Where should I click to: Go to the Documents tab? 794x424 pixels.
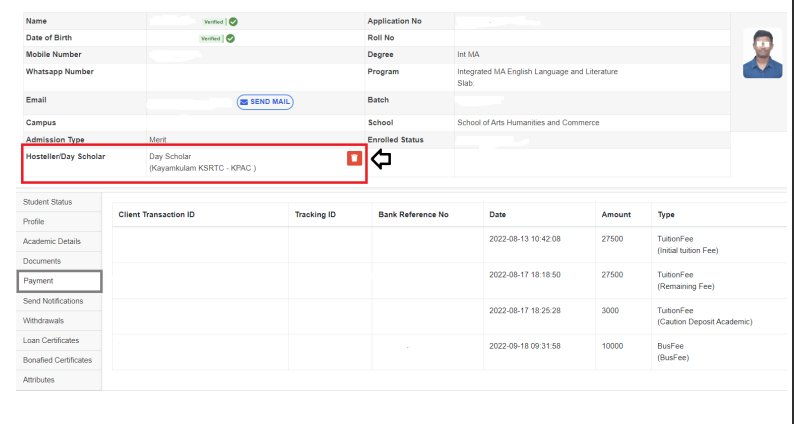43,261
